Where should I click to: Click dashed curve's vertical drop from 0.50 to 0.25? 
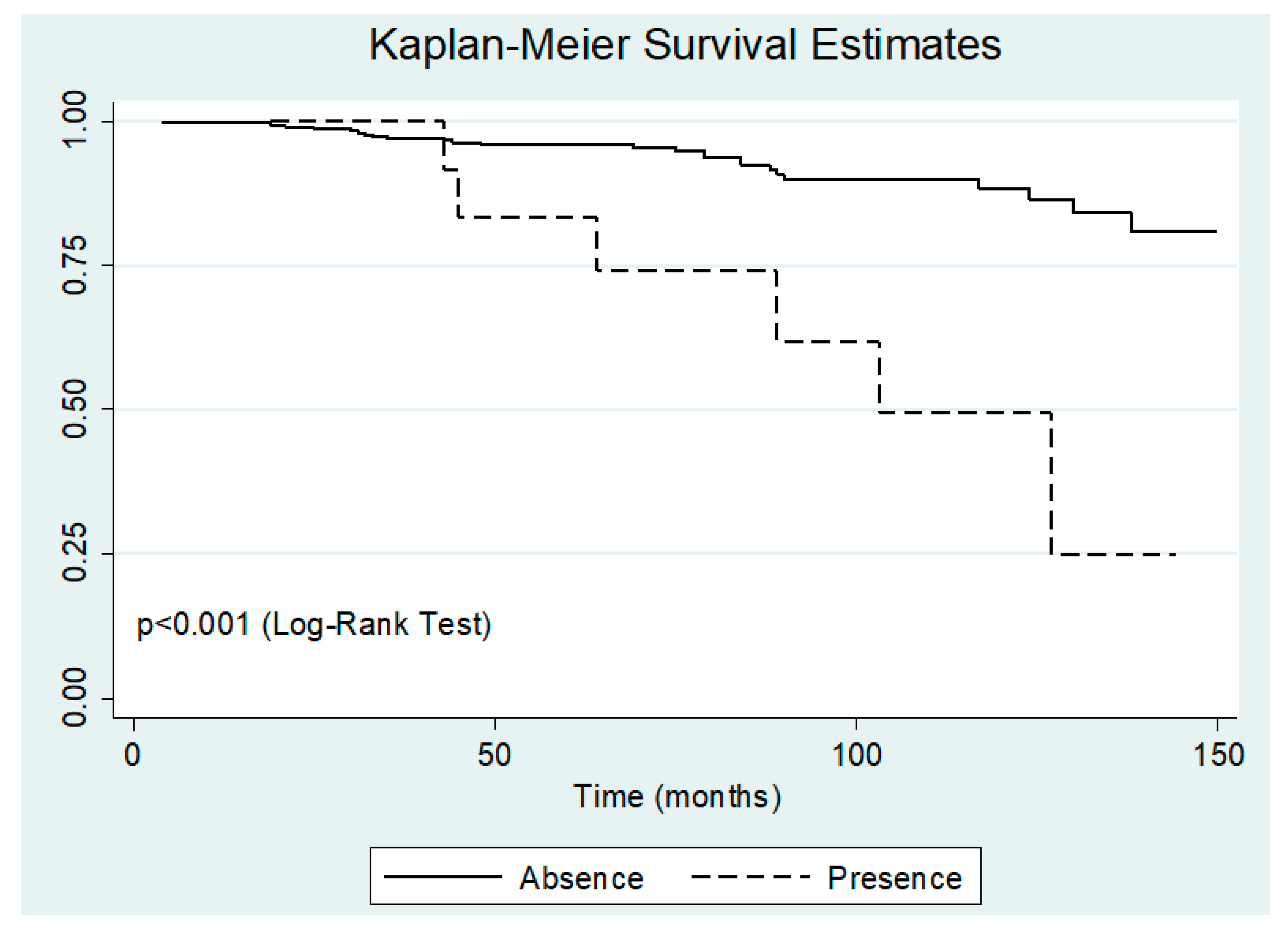(1051, 483)
